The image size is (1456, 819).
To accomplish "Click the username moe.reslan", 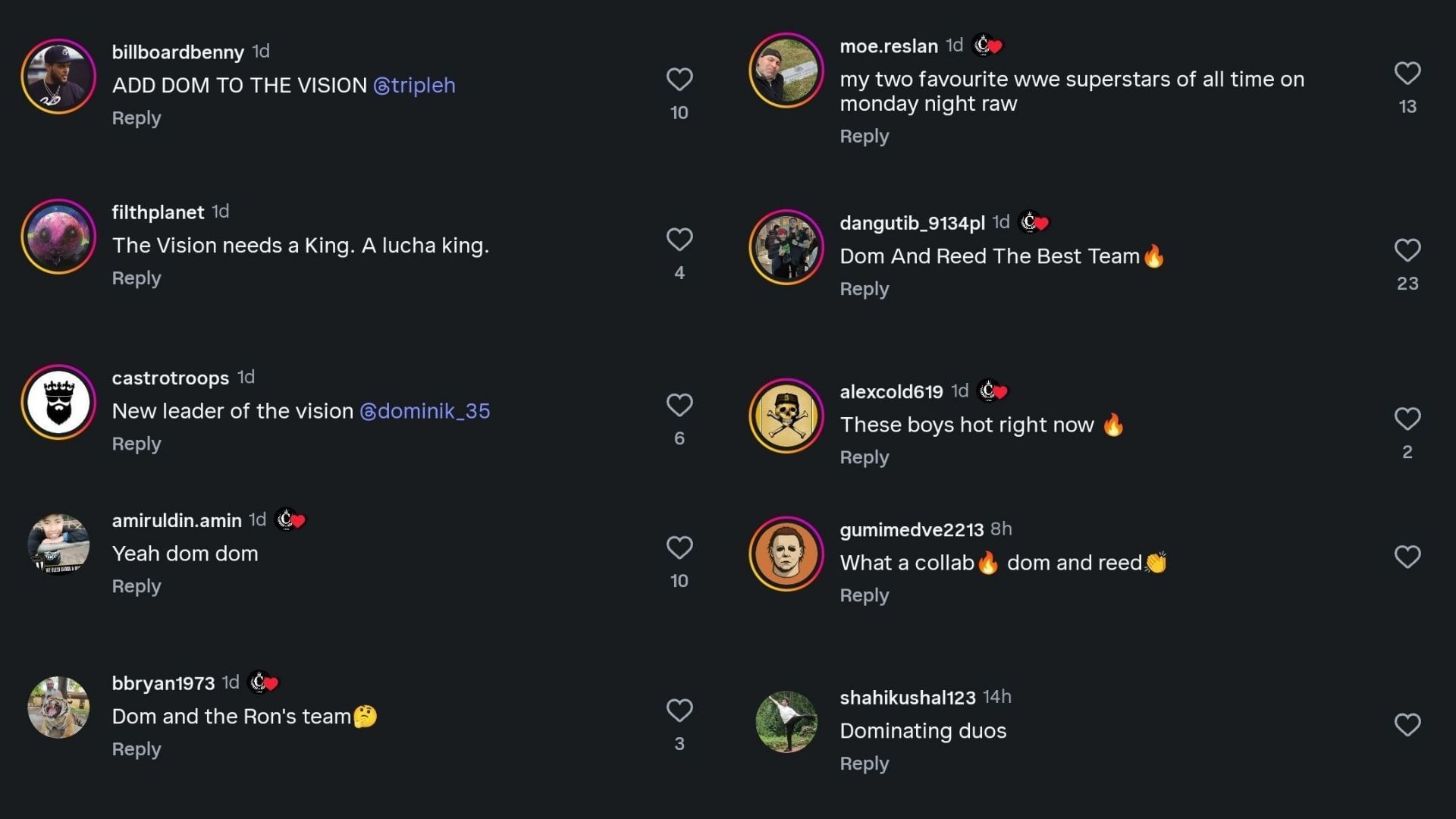I will pos(888,46).
